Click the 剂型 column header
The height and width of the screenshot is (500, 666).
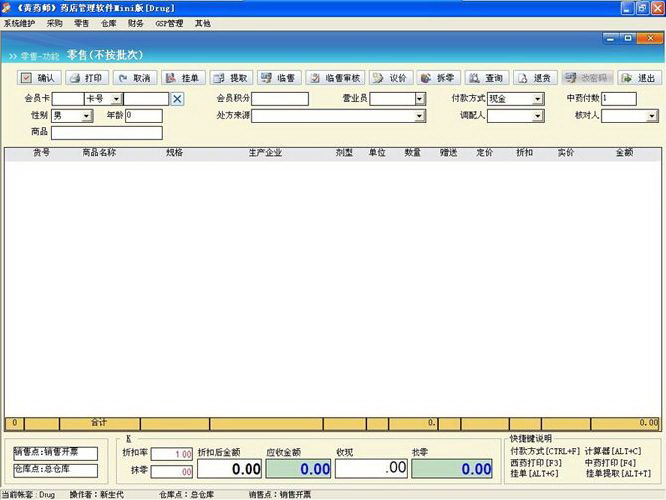click(344, 153)
